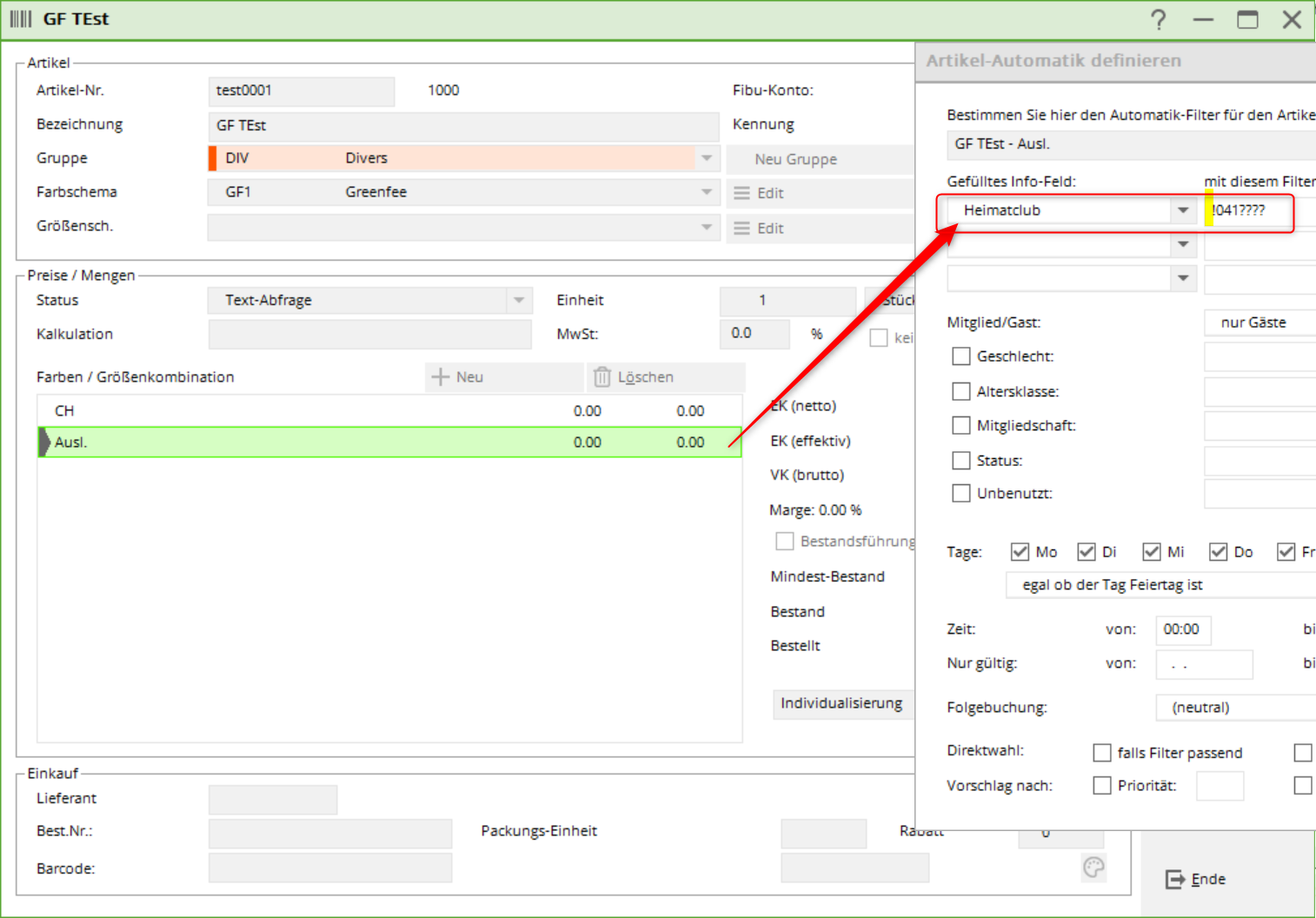Viewport: 1316px width, 918px height.
Task: Click Edit icon beside Farbschema
Action: 741,193
